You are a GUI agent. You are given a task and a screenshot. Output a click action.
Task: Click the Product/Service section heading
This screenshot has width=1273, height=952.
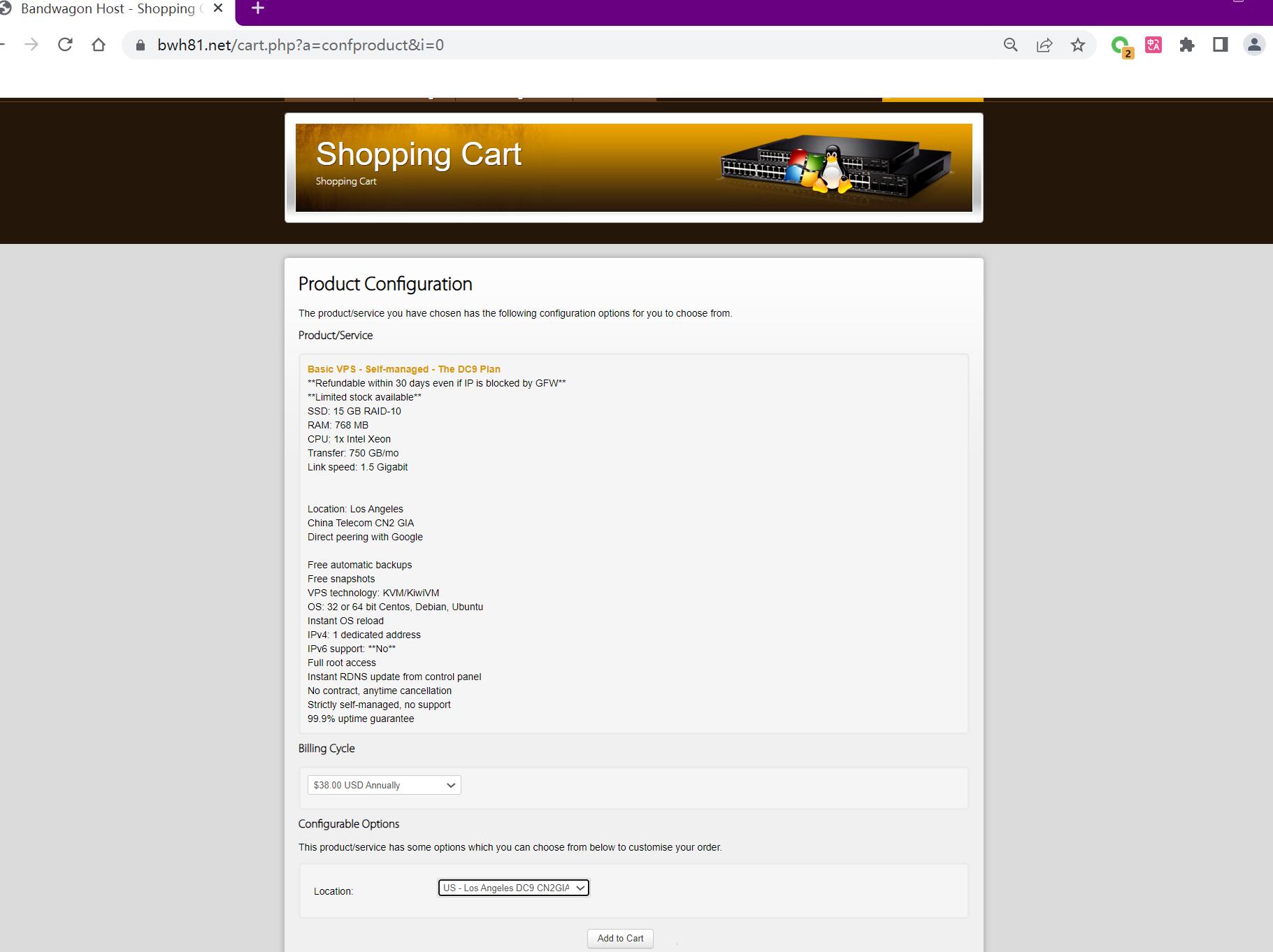[x=336, y=336]
